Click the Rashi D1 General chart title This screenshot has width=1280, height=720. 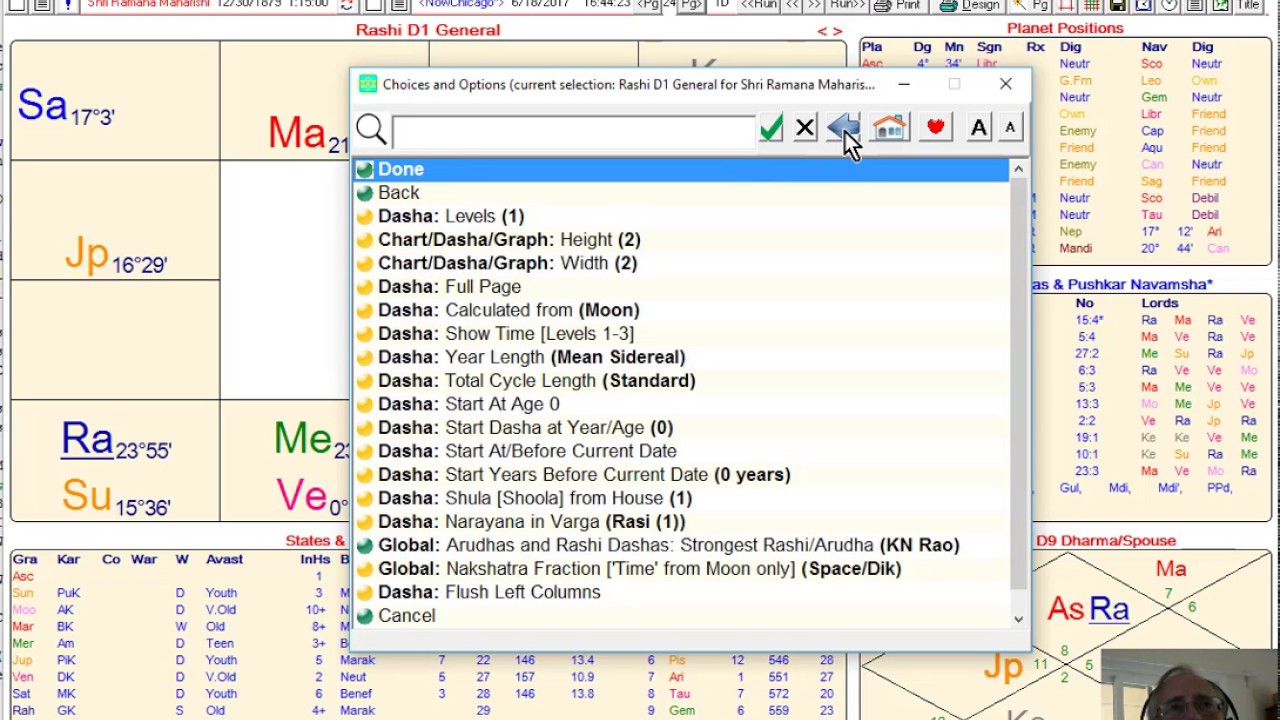[428, 30]
